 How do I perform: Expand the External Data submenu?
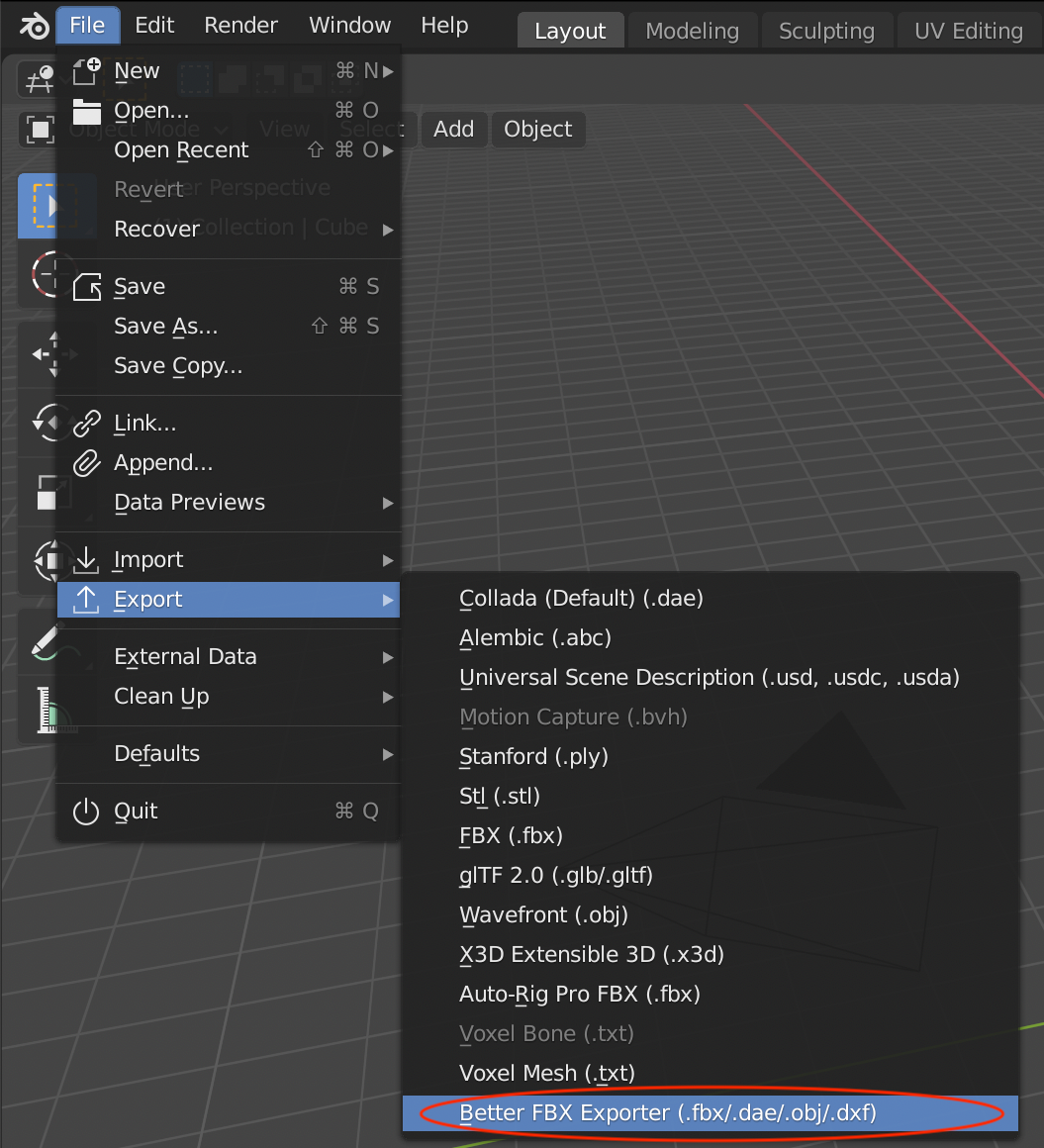point(230,657)
